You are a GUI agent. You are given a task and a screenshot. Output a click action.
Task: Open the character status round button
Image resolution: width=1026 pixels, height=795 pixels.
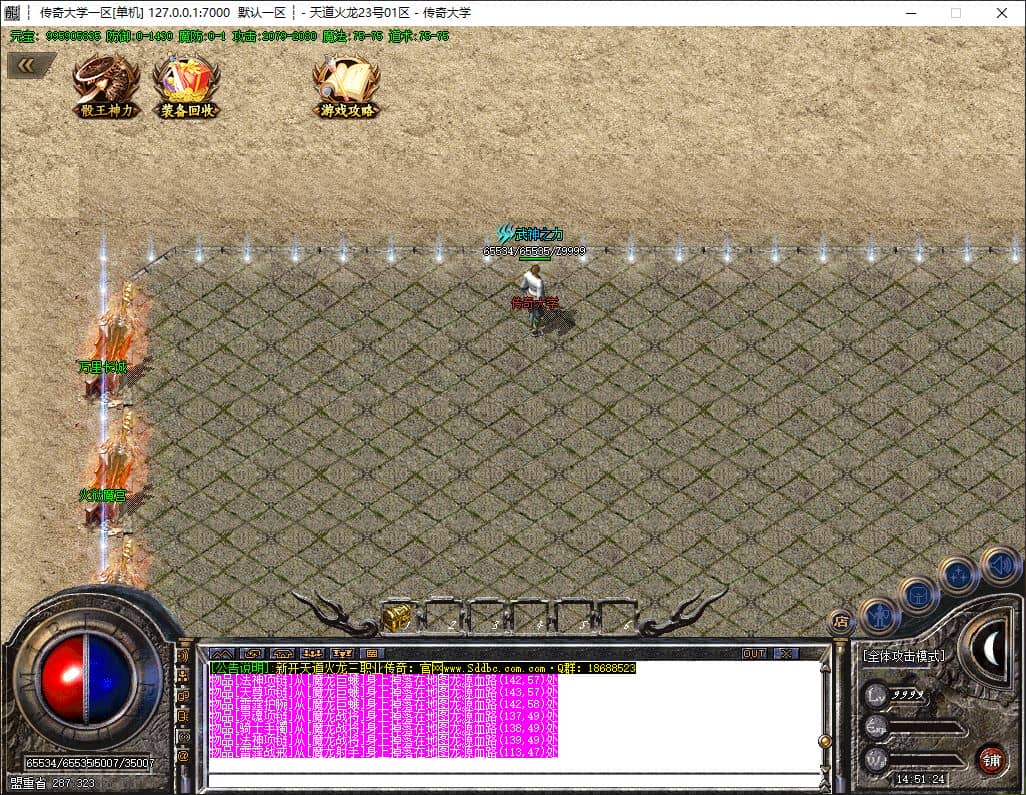(879, 616)
